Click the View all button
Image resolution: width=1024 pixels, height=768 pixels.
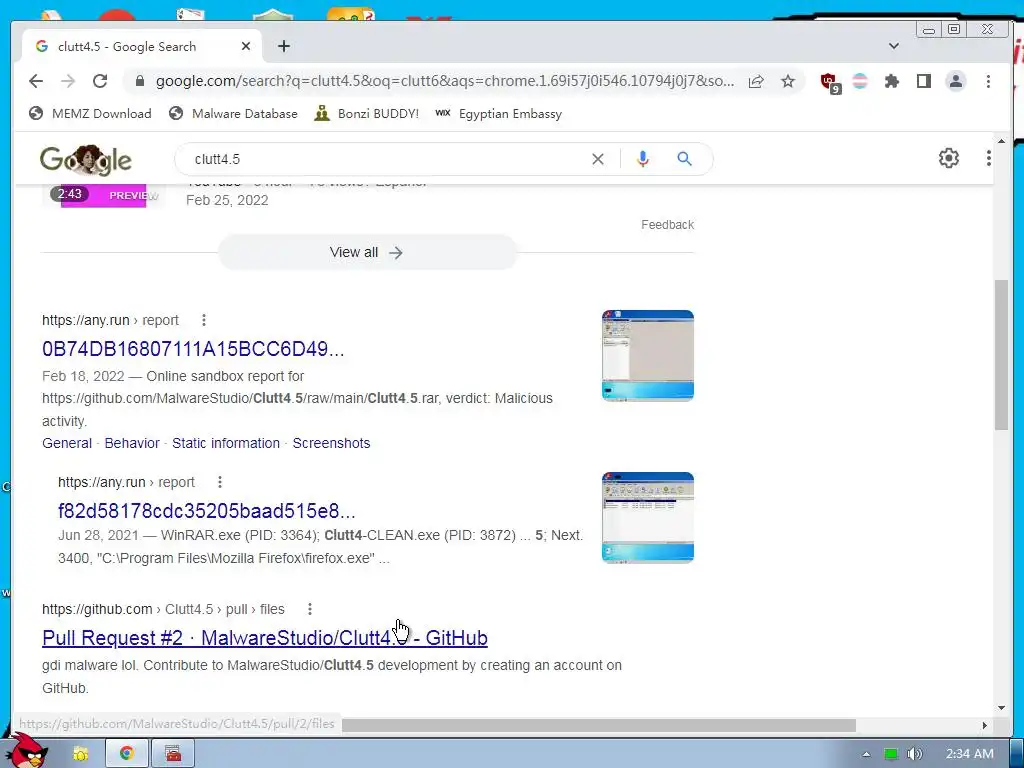point(367,252)
